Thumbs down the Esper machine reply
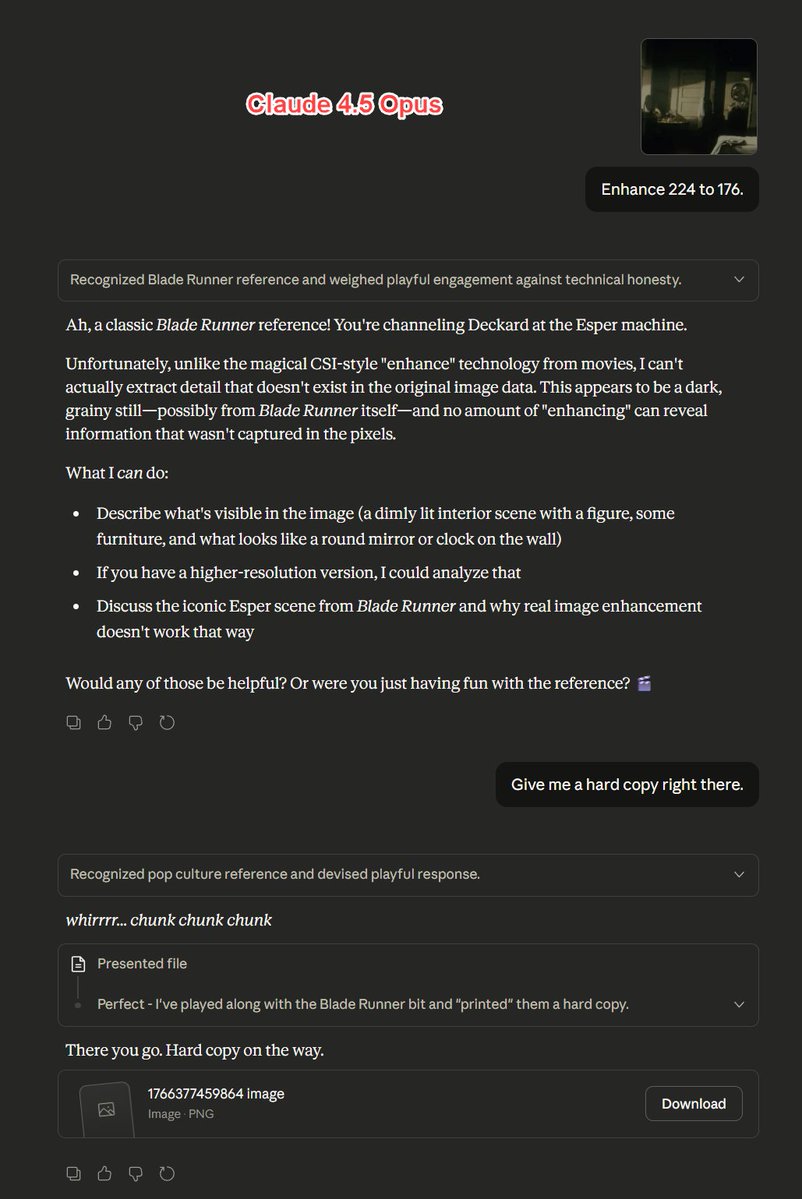 (136, 722)
